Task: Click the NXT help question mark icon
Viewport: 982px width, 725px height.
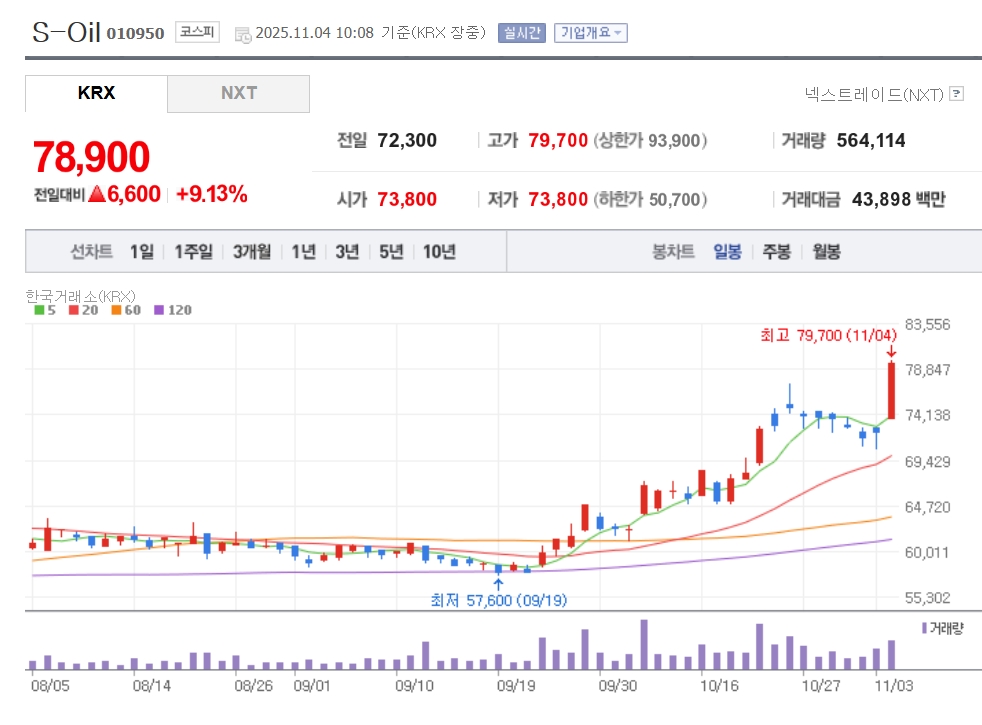Action: [x=956, y=94]
